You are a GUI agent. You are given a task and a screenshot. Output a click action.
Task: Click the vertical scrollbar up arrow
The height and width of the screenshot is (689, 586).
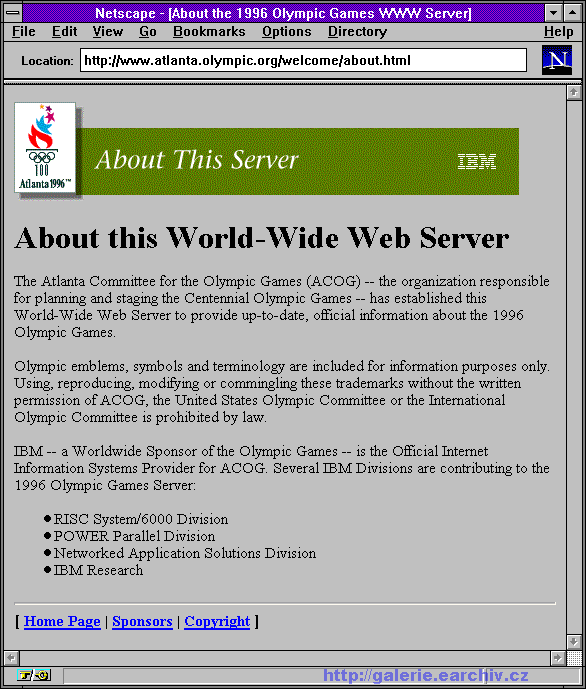(x=574, y=93)
